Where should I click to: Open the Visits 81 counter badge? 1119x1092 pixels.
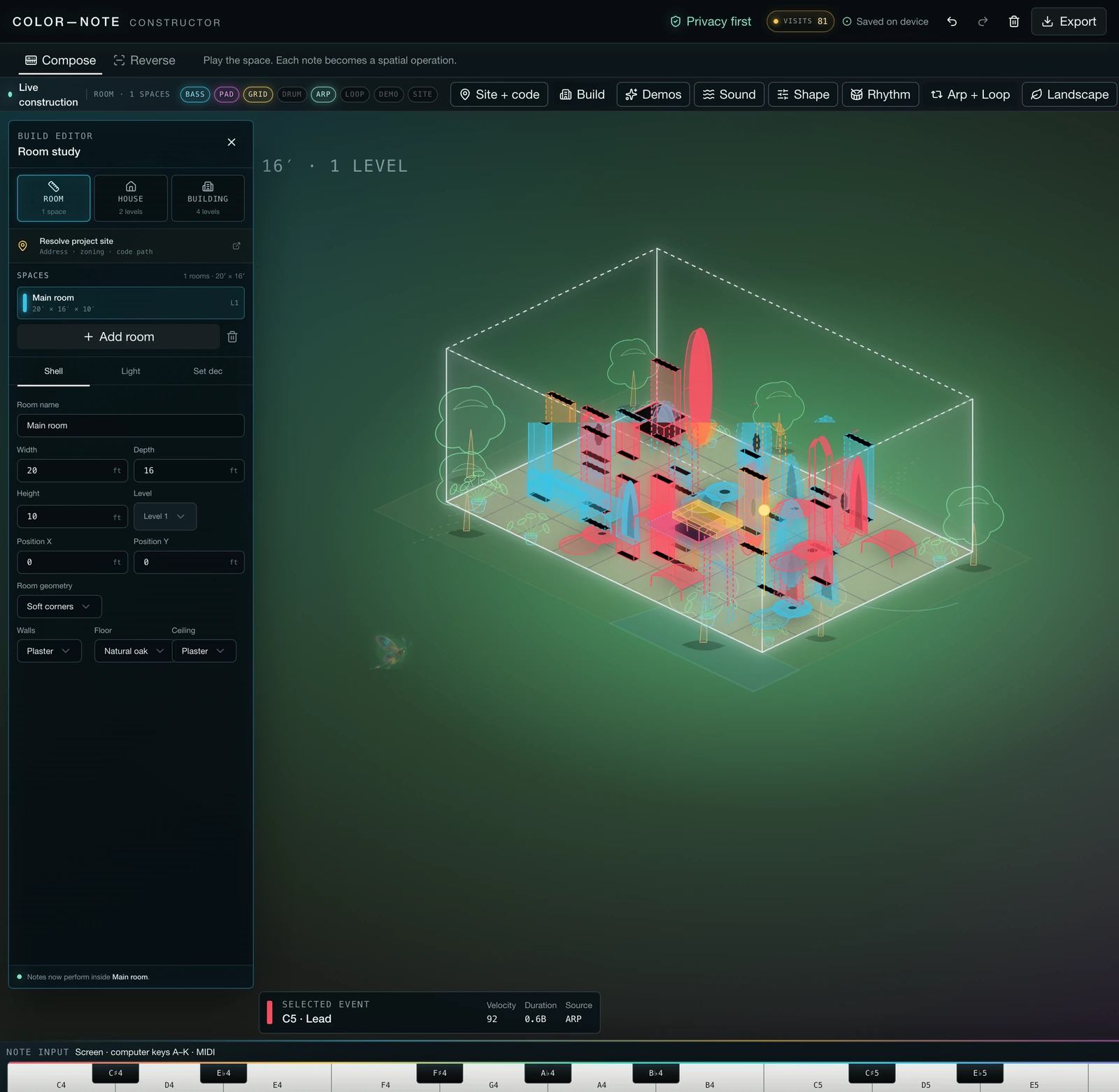point(800,22)
